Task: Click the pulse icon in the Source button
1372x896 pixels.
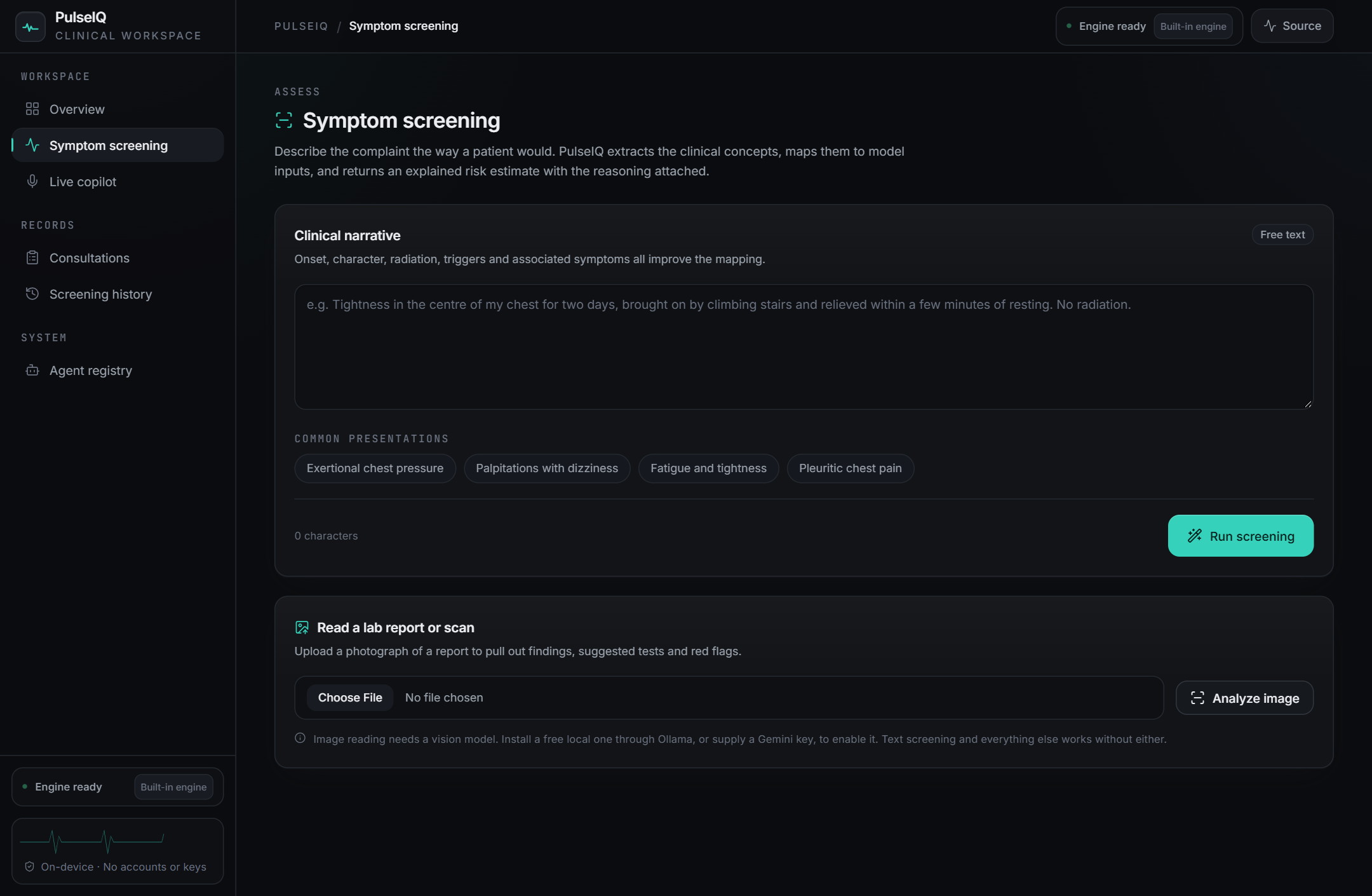Action: coord(1270,26)
